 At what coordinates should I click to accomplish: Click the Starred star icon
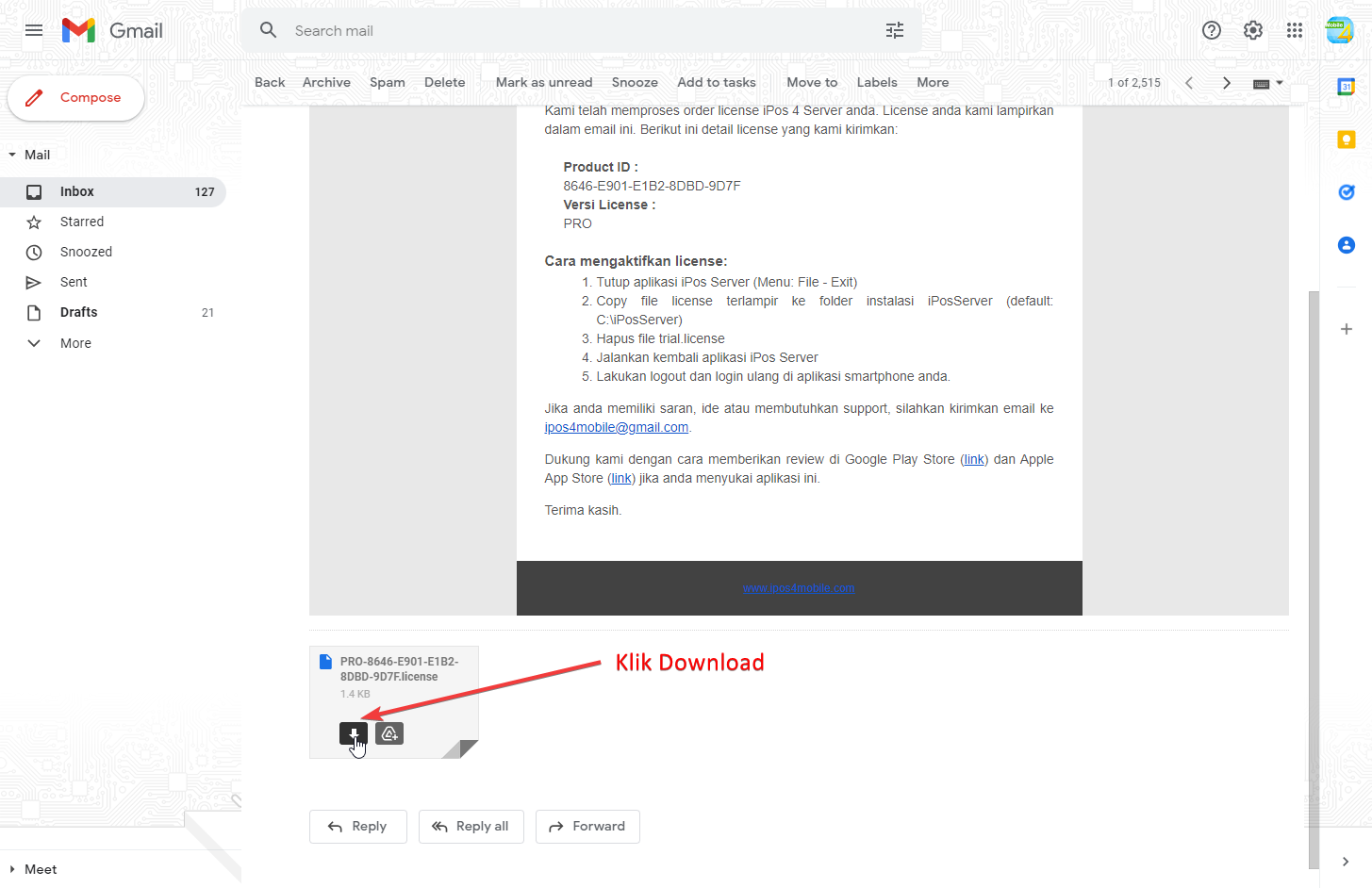coord(34,222)
